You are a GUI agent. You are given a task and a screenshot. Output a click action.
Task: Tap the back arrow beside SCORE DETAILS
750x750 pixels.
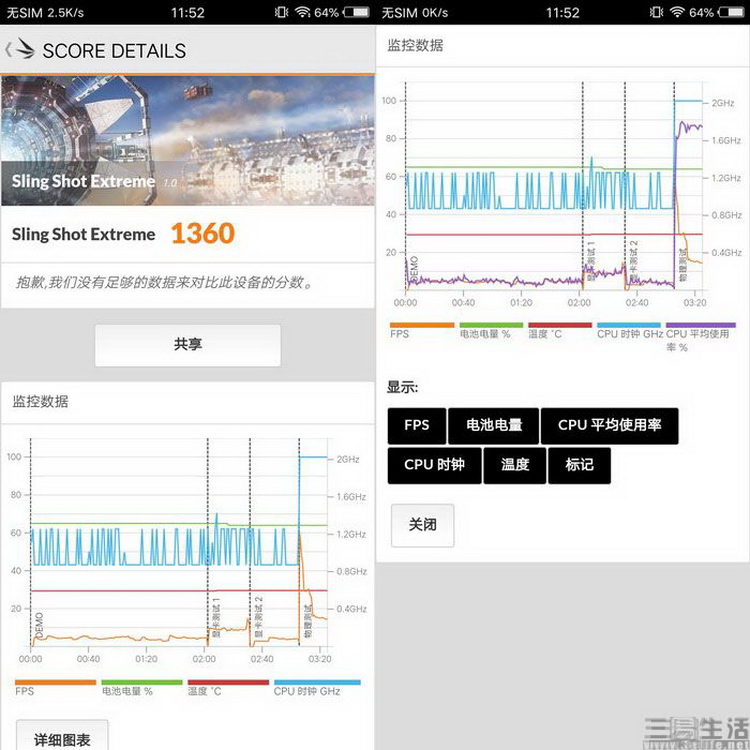click(8, 50)
